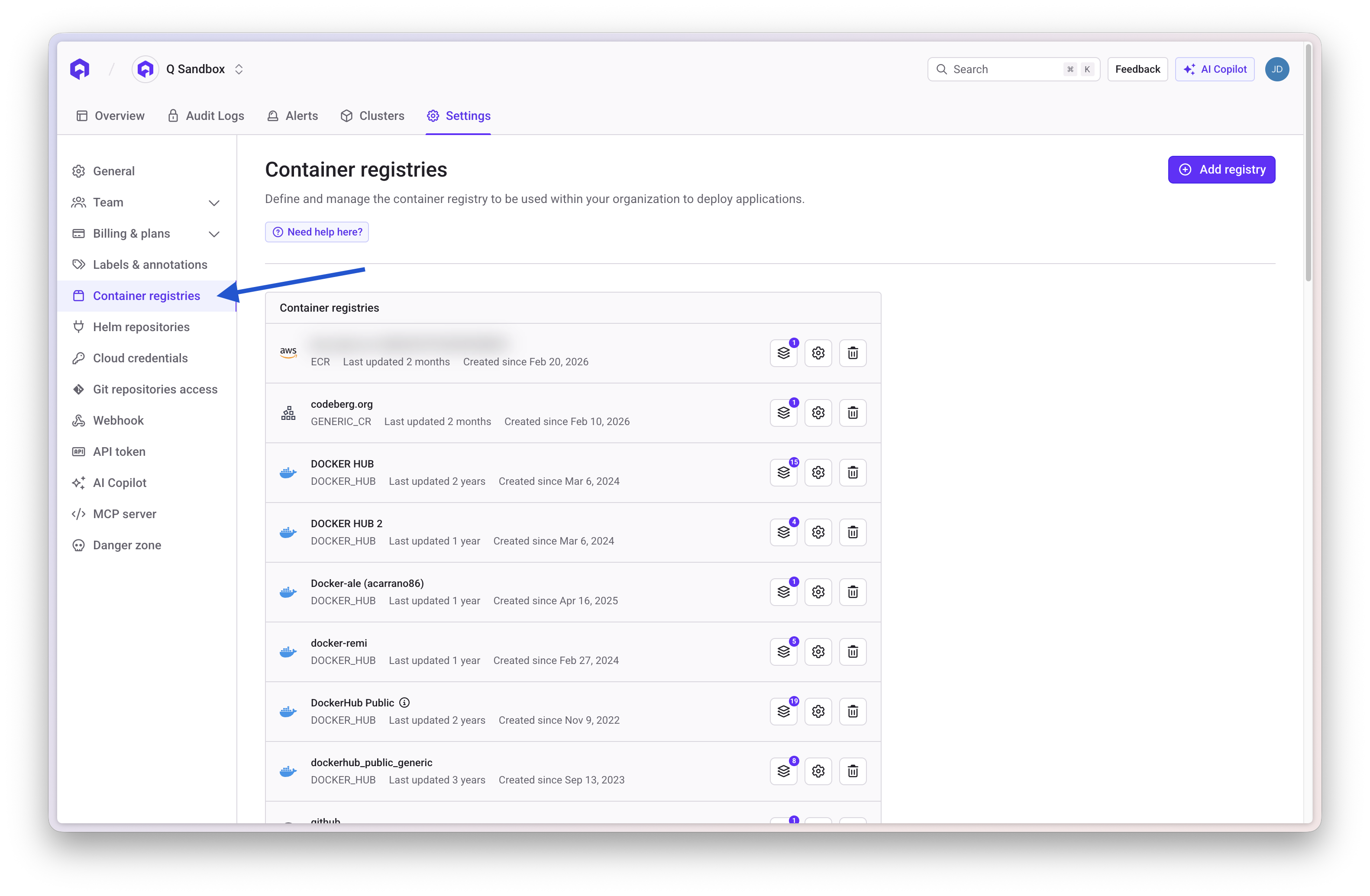Edit DOCKER HUB registry settings
Viewport: 1370px width, 896px height.
pos(818,473)
